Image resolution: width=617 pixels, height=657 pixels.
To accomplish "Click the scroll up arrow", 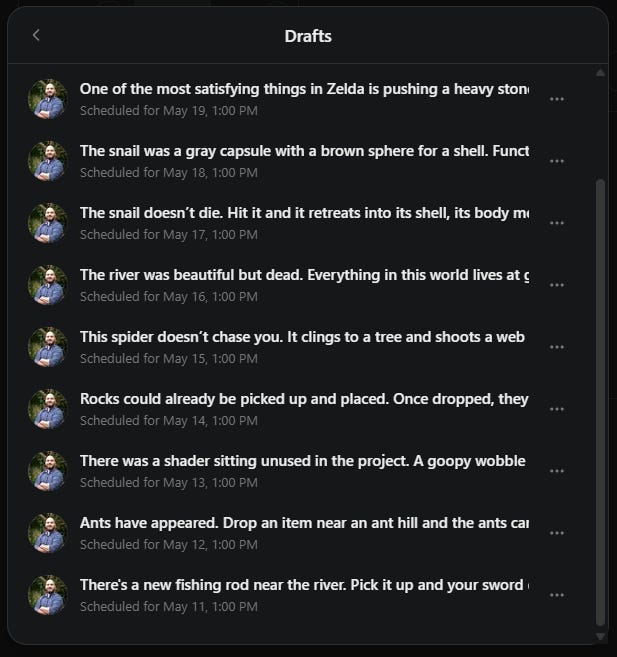I will tap(600, 73).
